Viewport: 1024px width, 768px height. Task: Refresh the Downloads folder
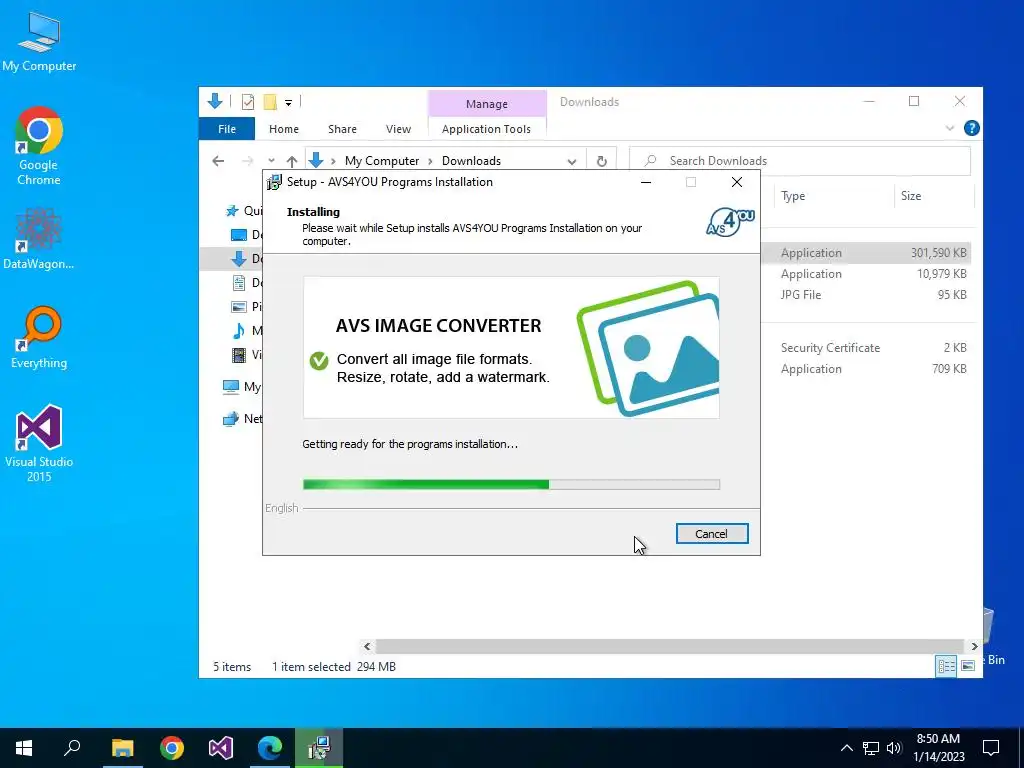click(601, 161)
